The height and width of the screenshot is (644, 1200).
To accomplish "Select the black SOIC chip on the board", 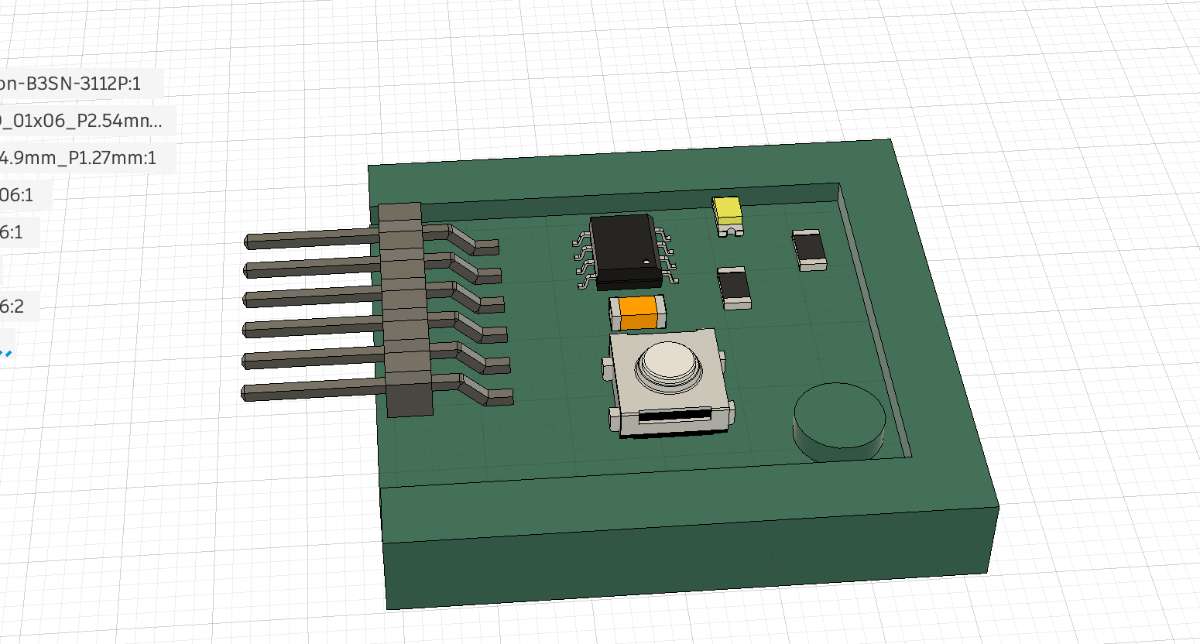I will point(627,251).
